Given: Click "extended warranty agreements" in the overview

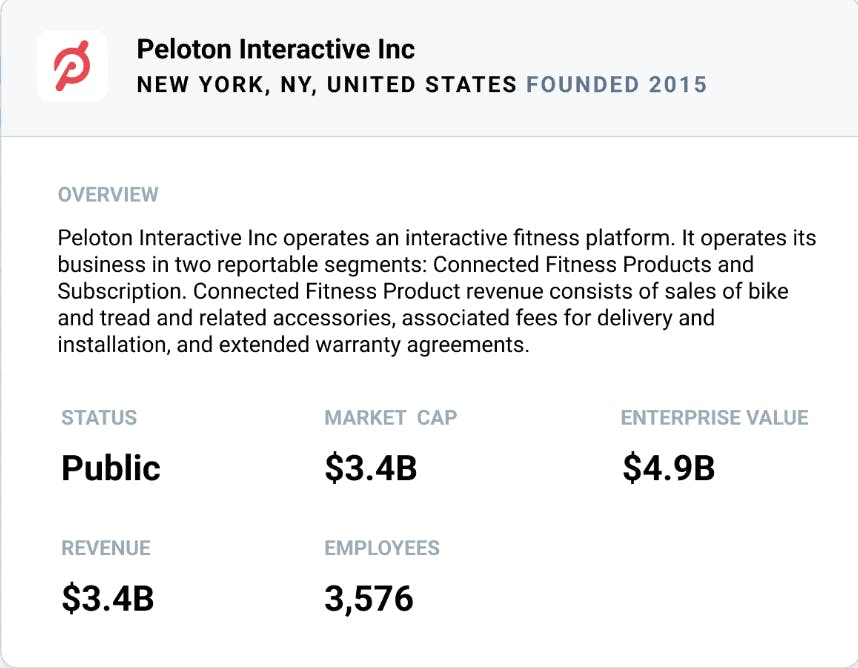Looking at the screenshot, I should pos(361,343).
